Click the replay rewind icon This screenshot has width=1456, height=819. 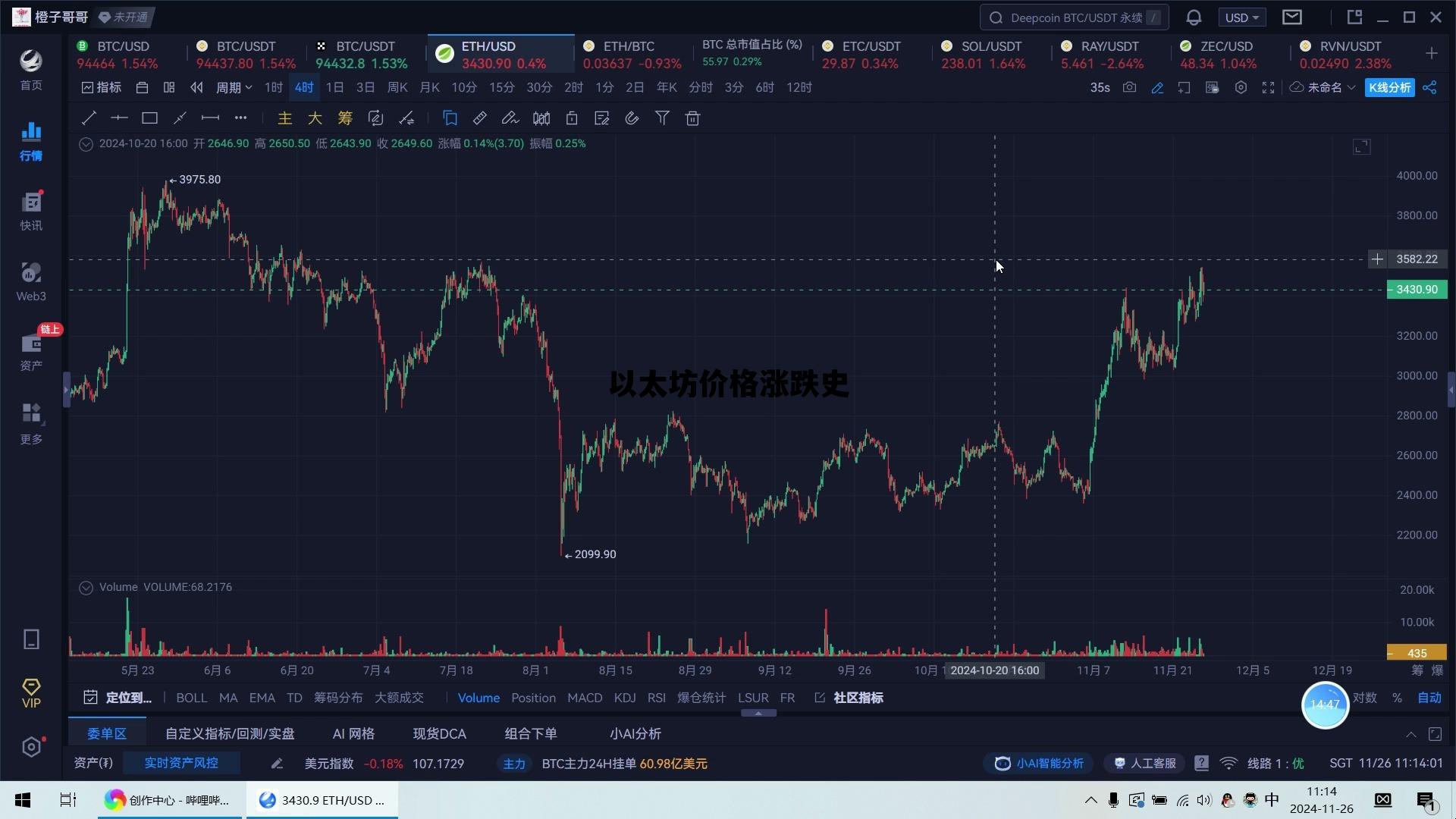point(196,88)
